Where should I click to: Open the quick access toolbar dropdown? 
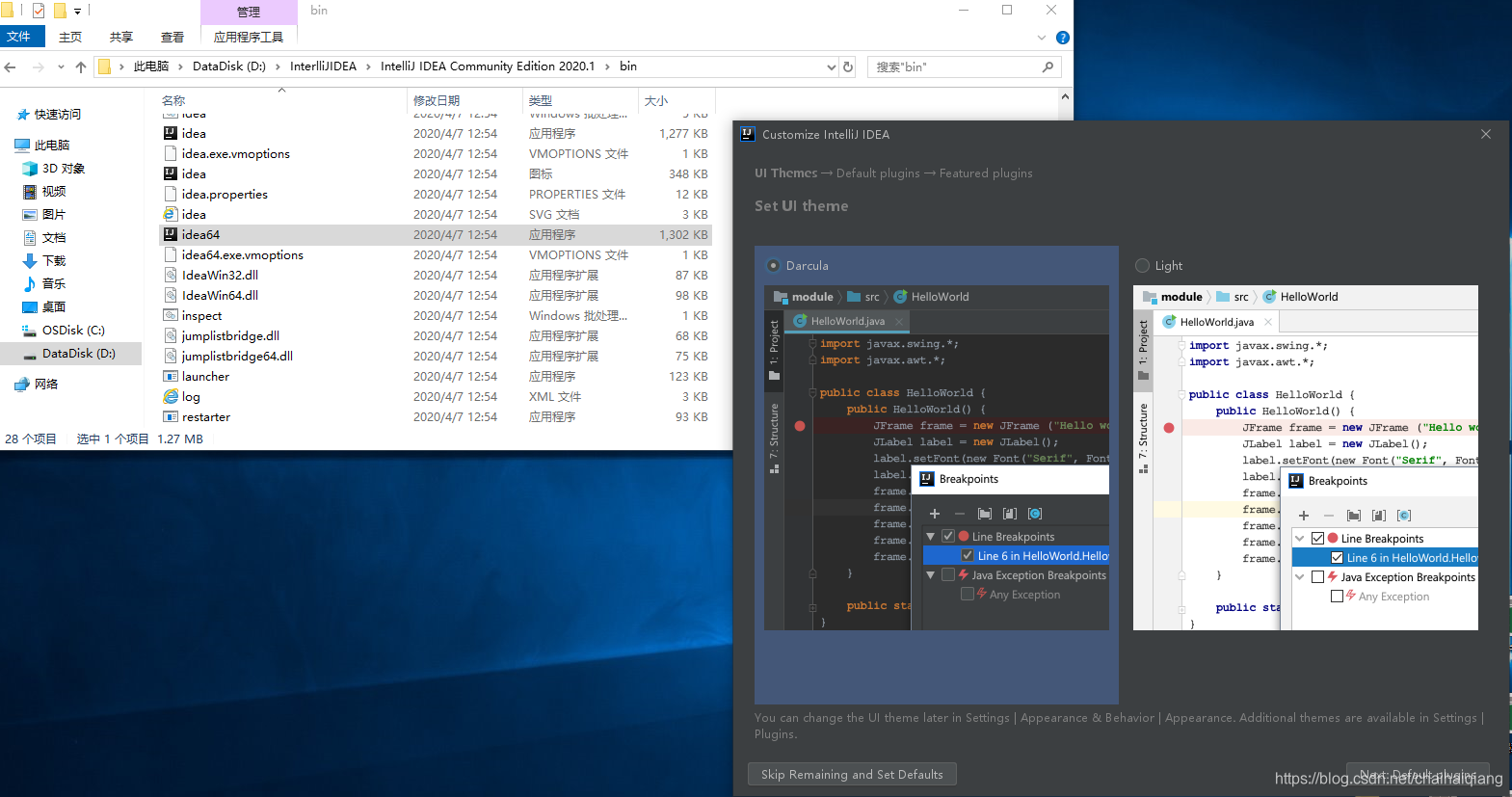coord(78,12)
